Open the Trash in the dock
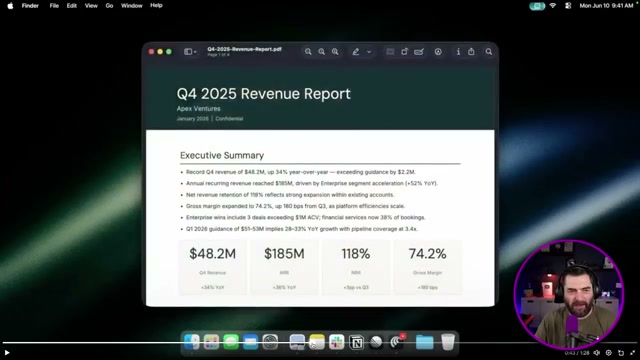 448,342
